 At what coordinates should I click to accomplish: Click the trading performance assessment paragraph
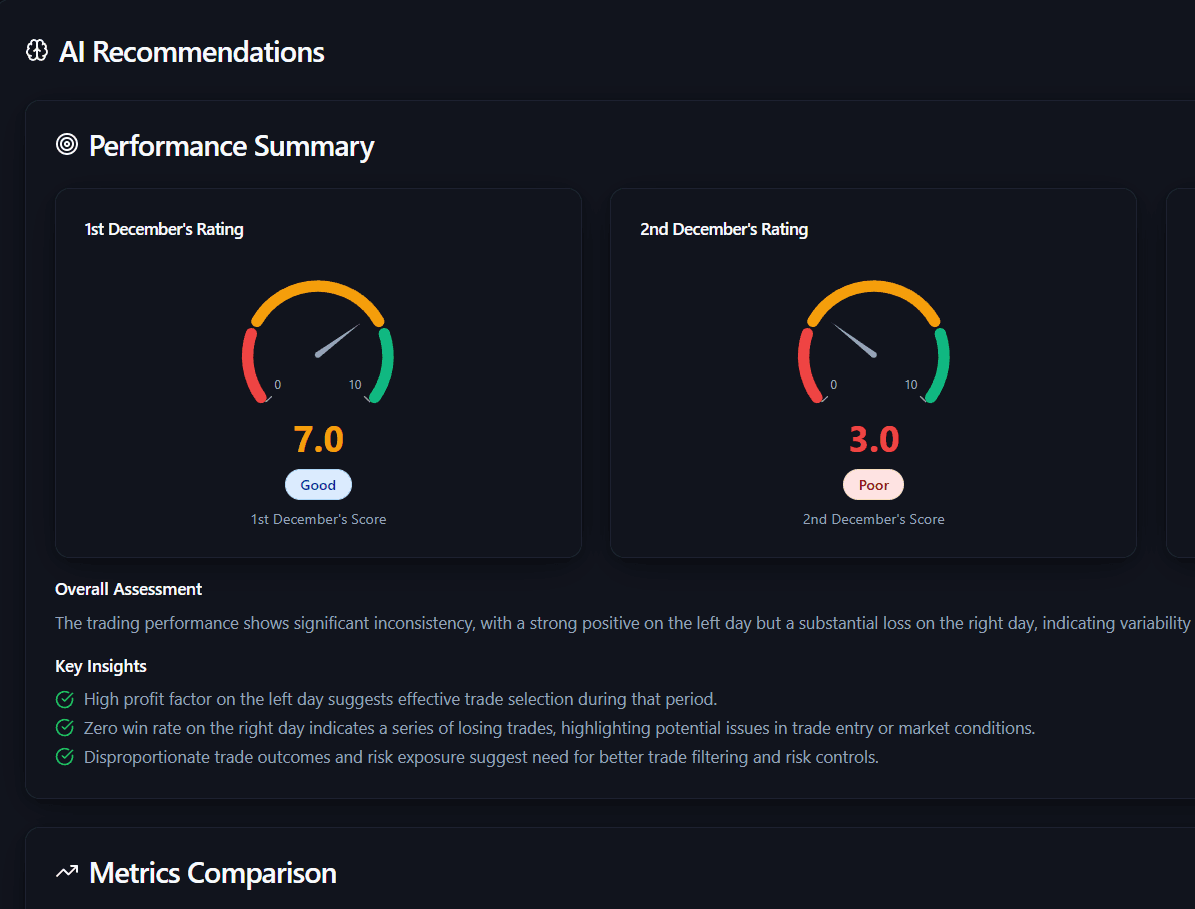pyautogui.click(x=620, y=623)
